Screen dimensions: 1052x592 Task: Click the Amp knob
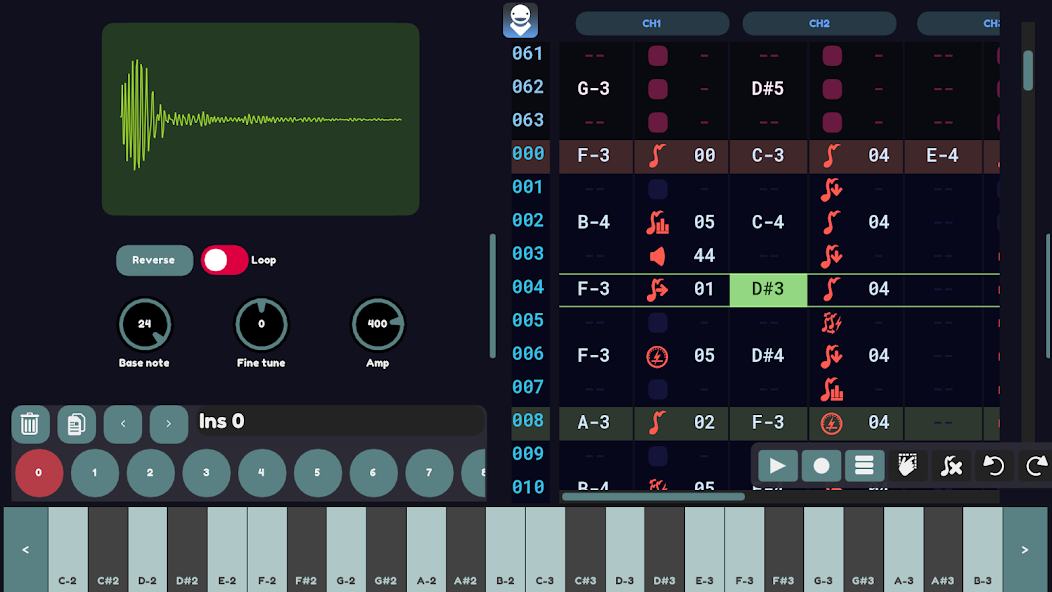pos(377,324)
